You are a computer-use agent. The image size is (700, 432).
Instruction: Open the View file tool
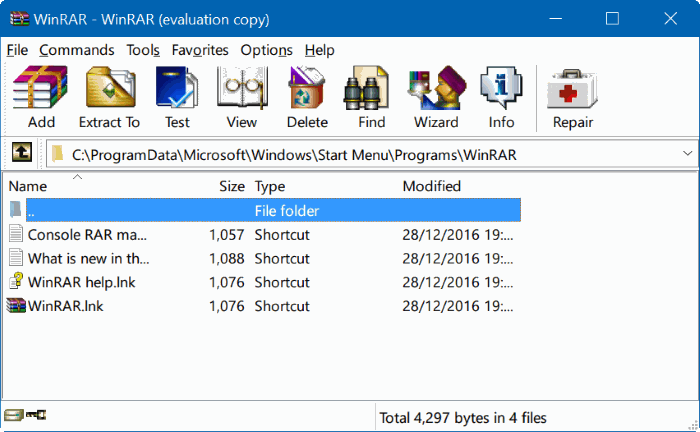coord(242,87)
